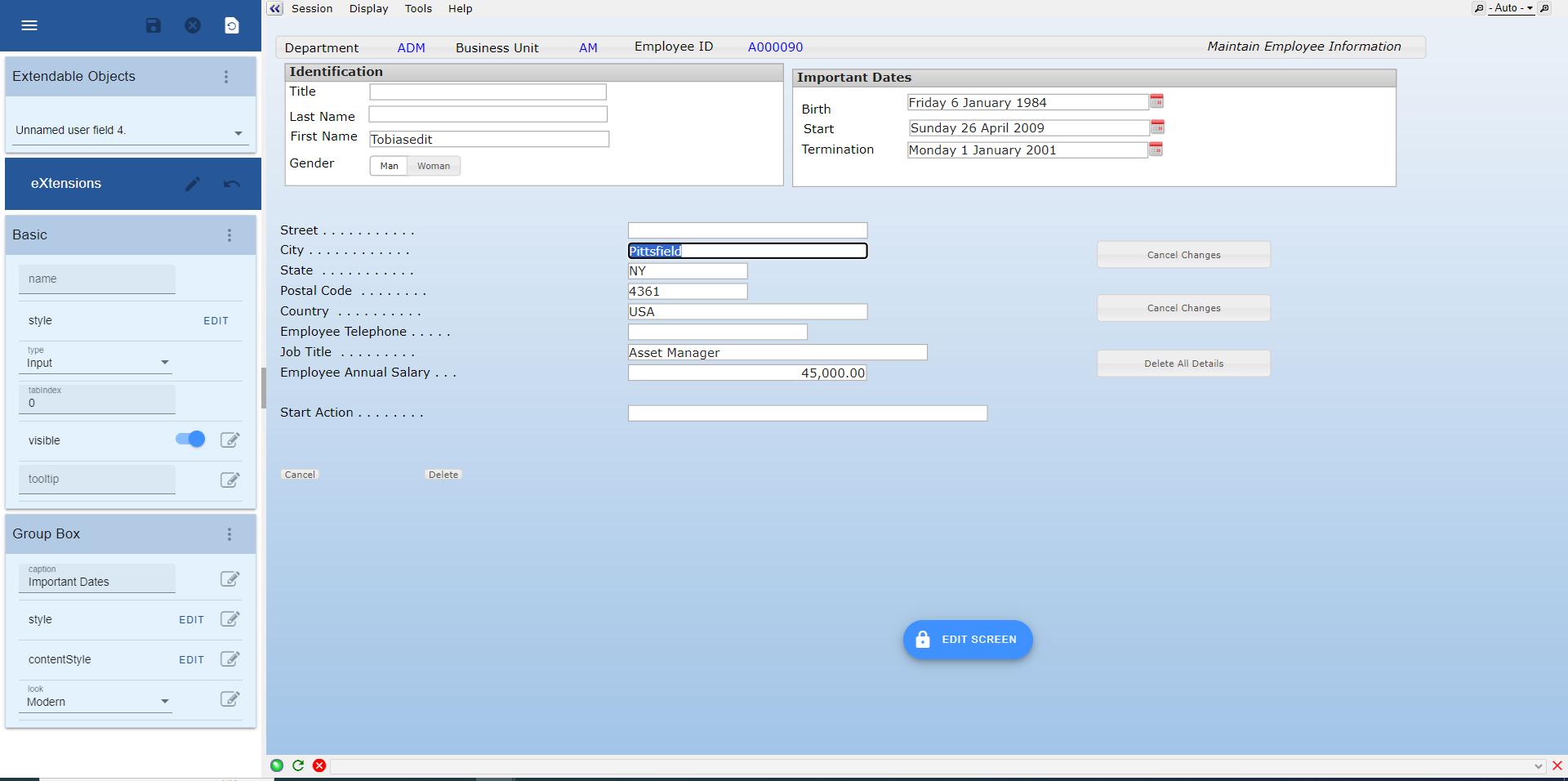
Task: Click the Job Title input field
Action: point(777,353)
